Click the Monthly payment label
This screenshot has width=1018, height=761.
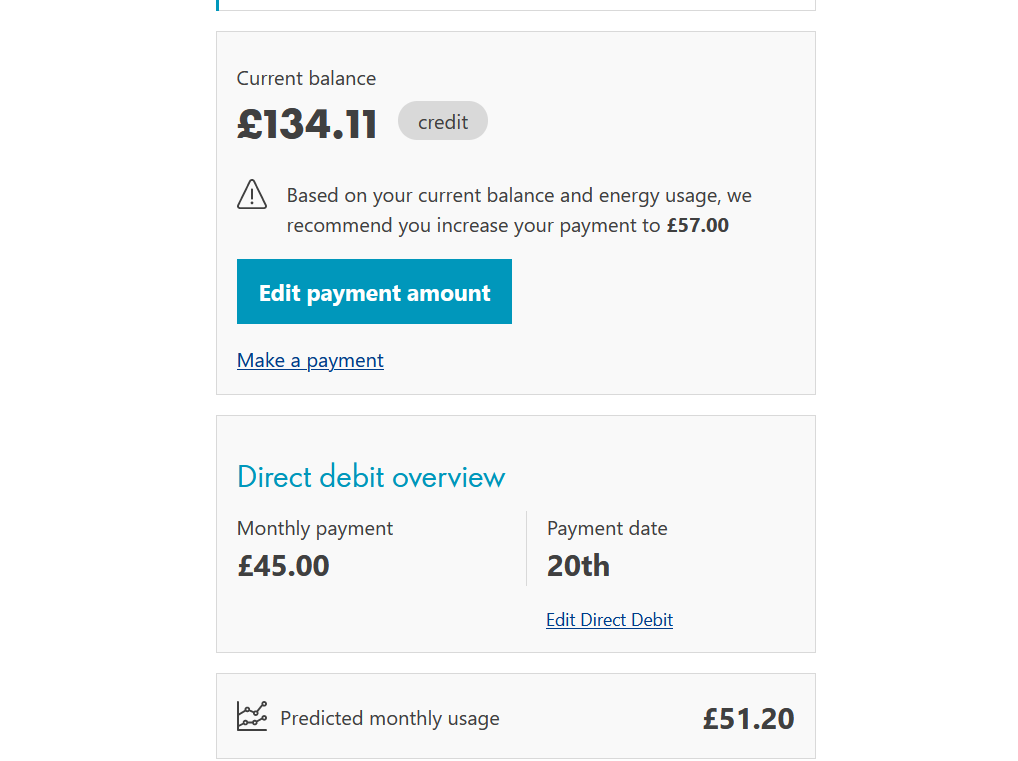click(315, 528)
